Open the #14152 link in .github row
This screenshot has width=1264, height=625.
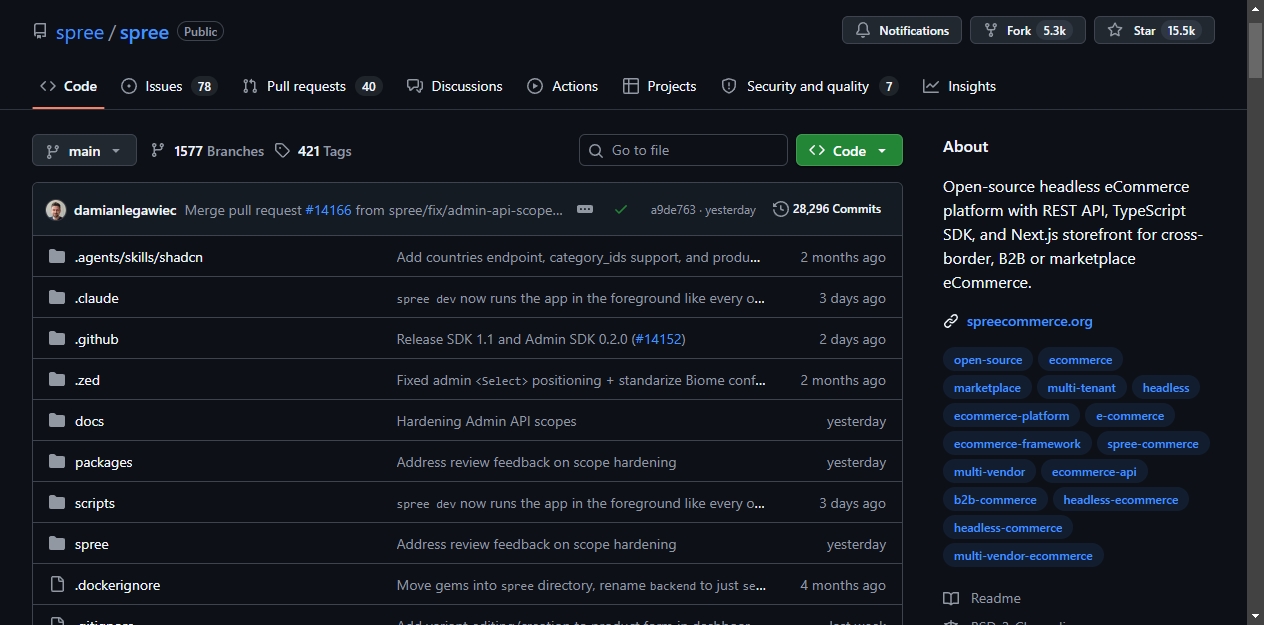click(x=658, y=339)
